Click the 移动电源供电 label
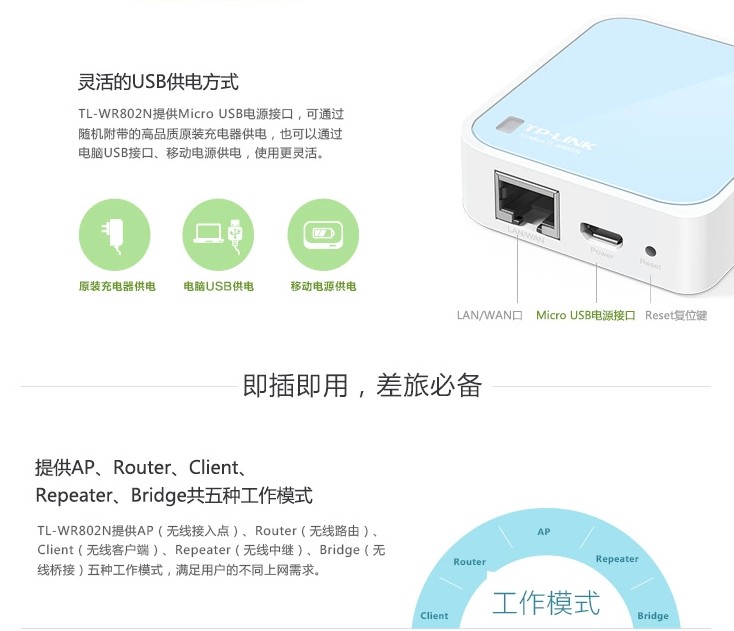The image size is (734, 631). (x=323, y=286)
